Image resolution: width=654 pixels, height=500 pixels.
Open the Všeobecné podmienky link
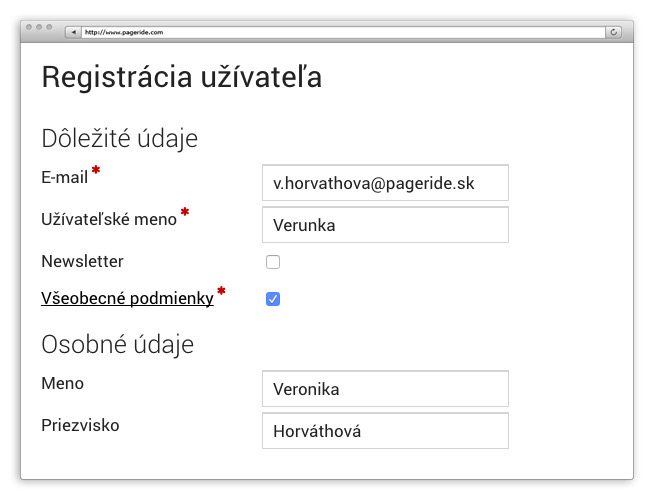point(127,298)
